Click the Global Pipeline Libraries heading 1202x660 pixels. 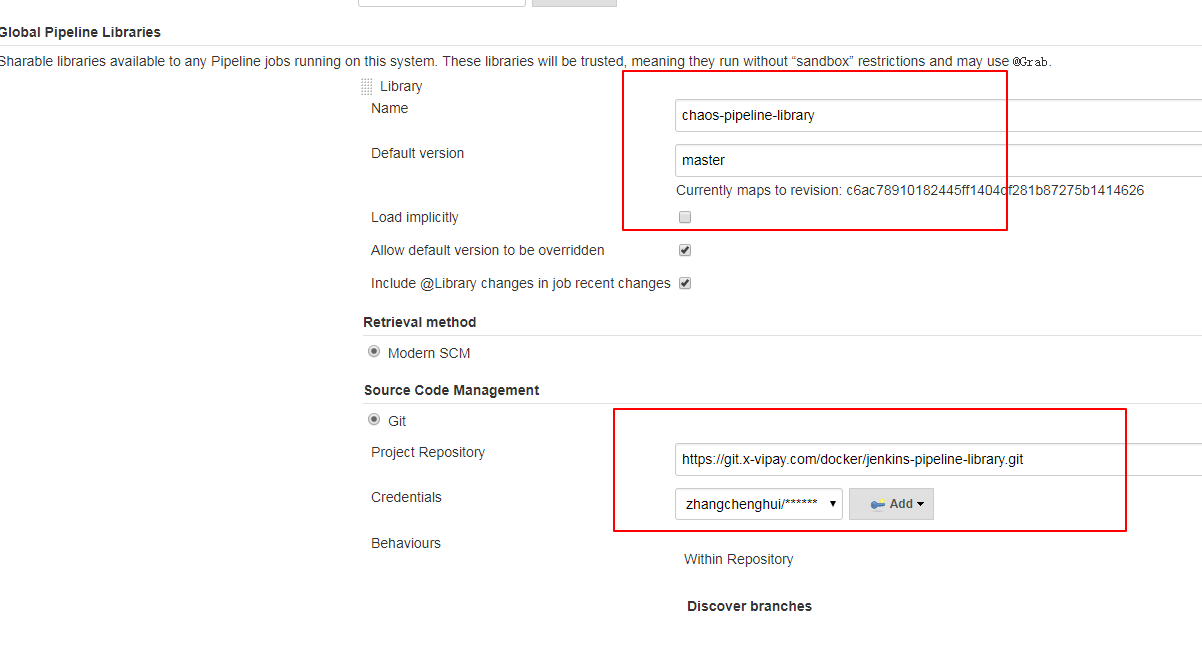80,32
